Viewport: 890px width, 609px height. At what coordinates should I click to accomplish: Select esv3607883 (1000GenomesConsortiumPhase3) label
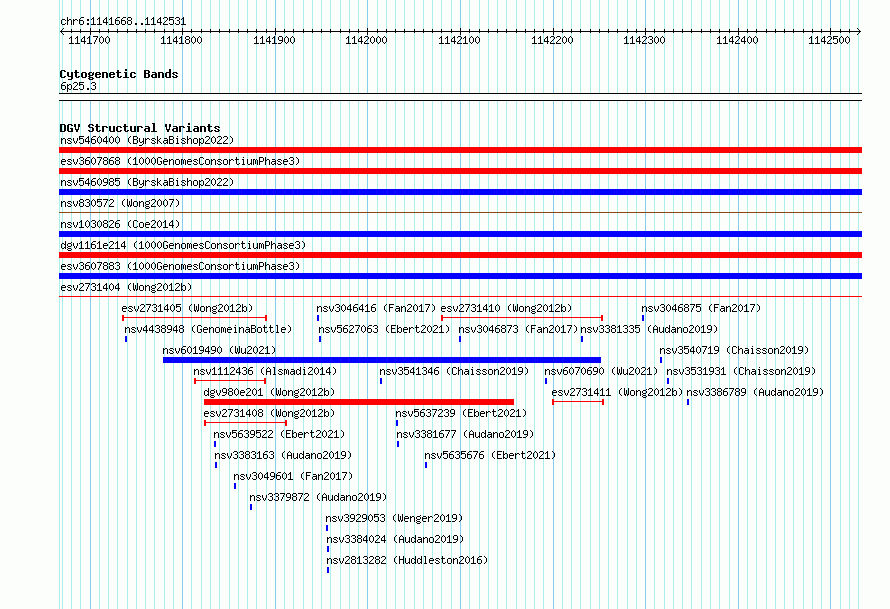pyautogui.click(x=180, y=266)
